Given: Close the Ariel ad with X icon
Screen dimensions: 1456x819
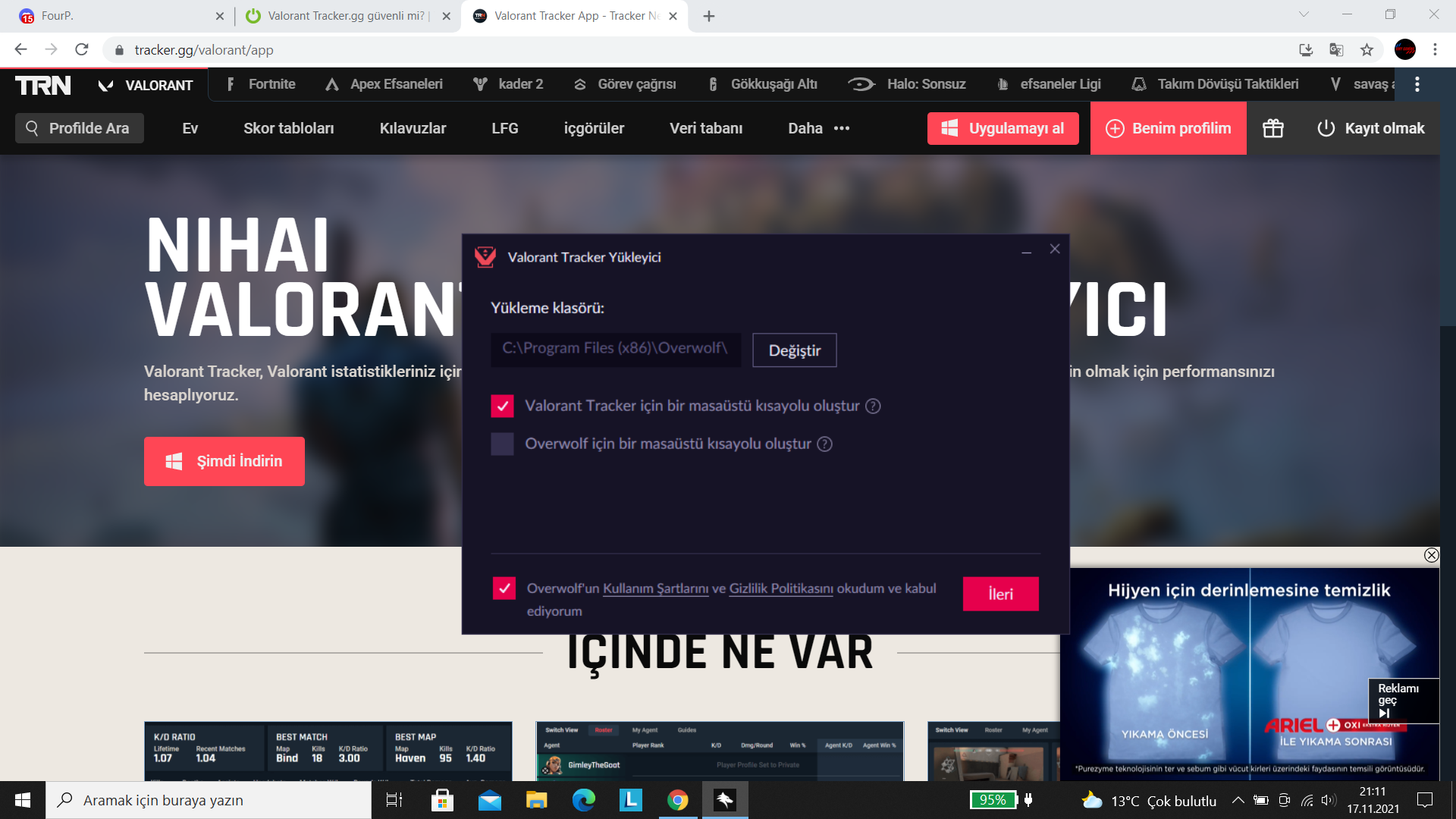Looking at the screenshot, I should pyautogui.click(x=1431, y=555).
